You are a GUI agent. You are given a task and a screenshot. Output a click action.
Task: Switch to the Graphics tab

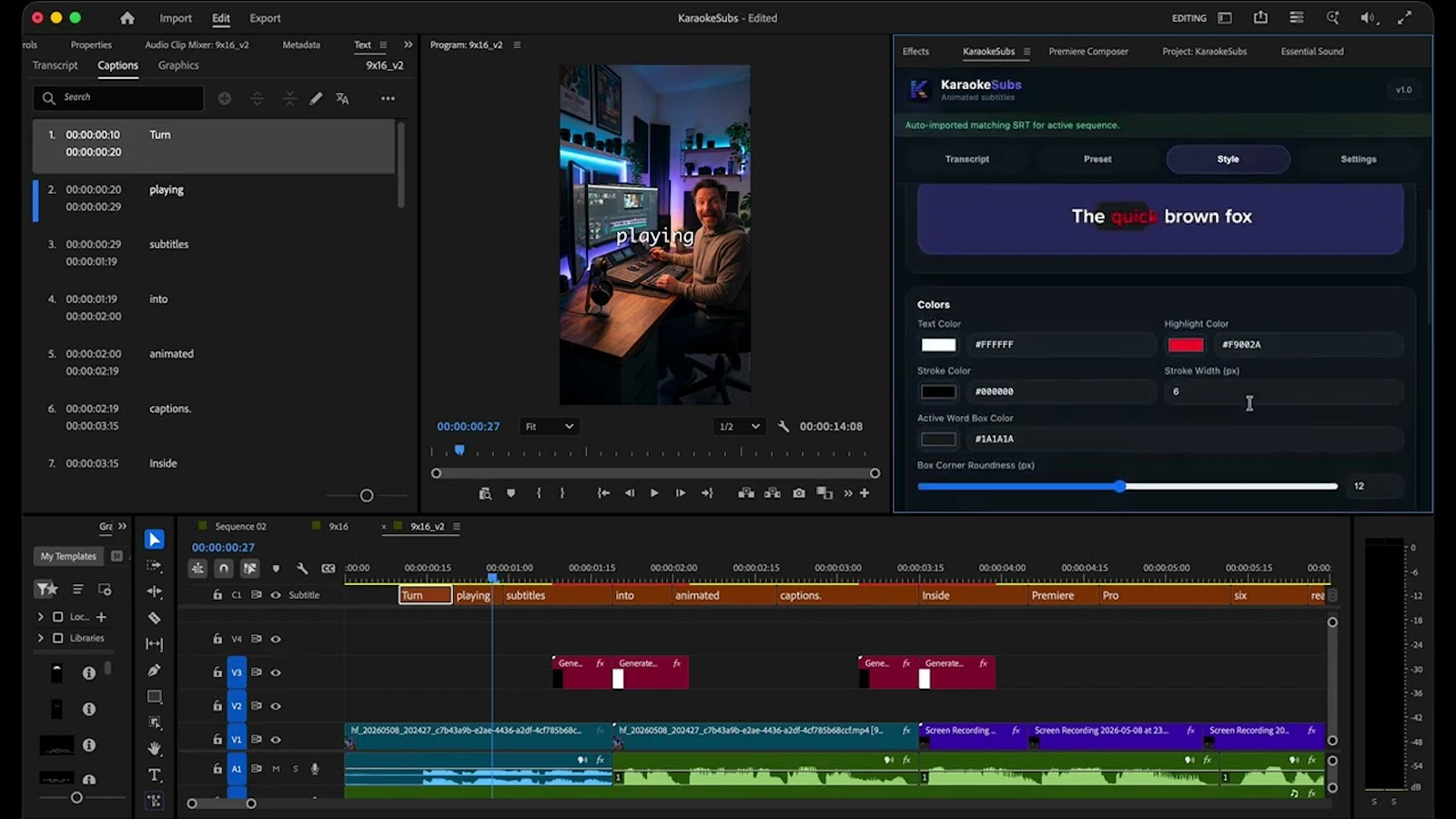[x=178, y=66]
